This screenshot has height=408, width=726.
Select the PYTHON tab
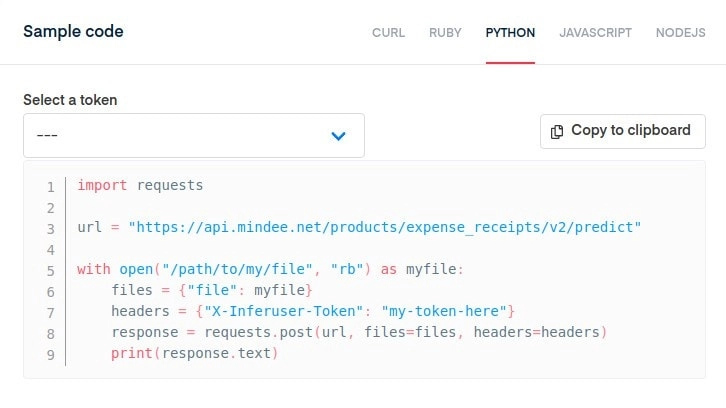(x=510, y=33)
